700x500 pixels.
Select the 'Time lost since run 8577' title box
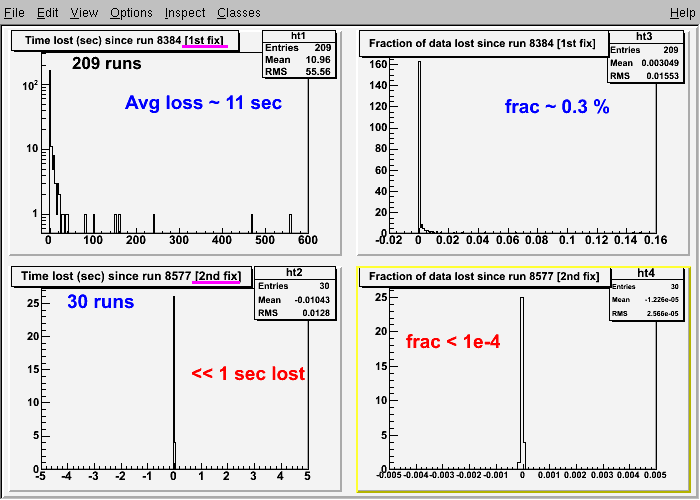point(132,276)
